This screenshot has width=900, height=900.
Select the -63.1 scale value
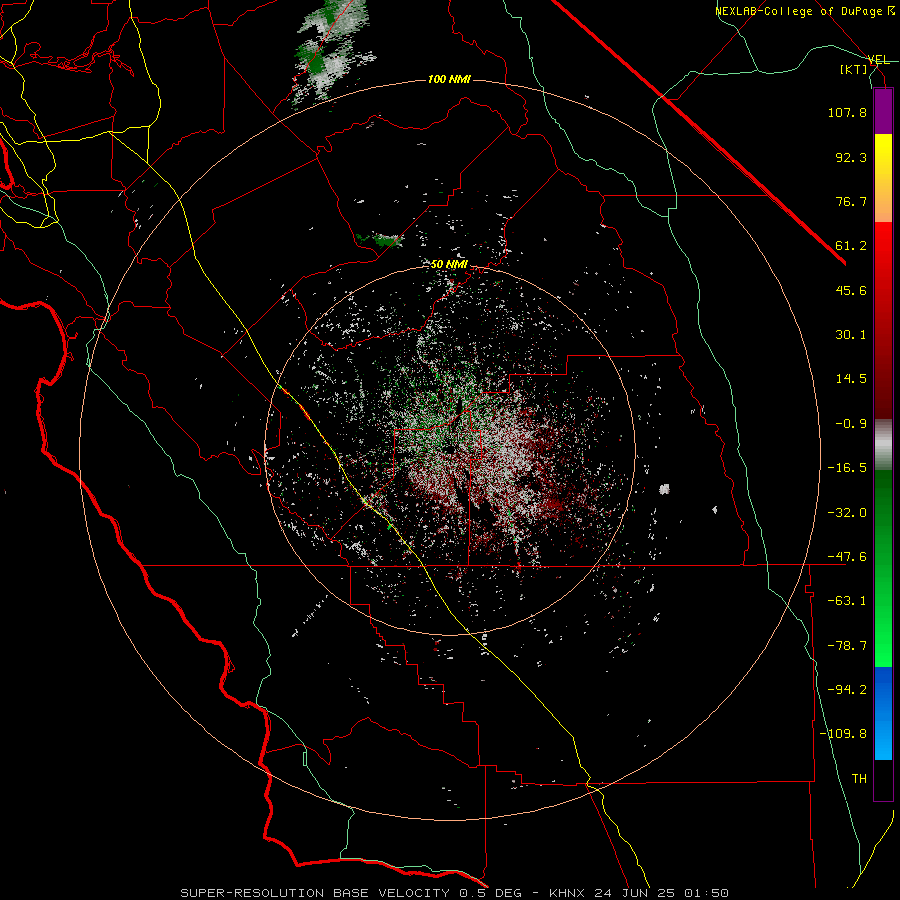point(847,601)
